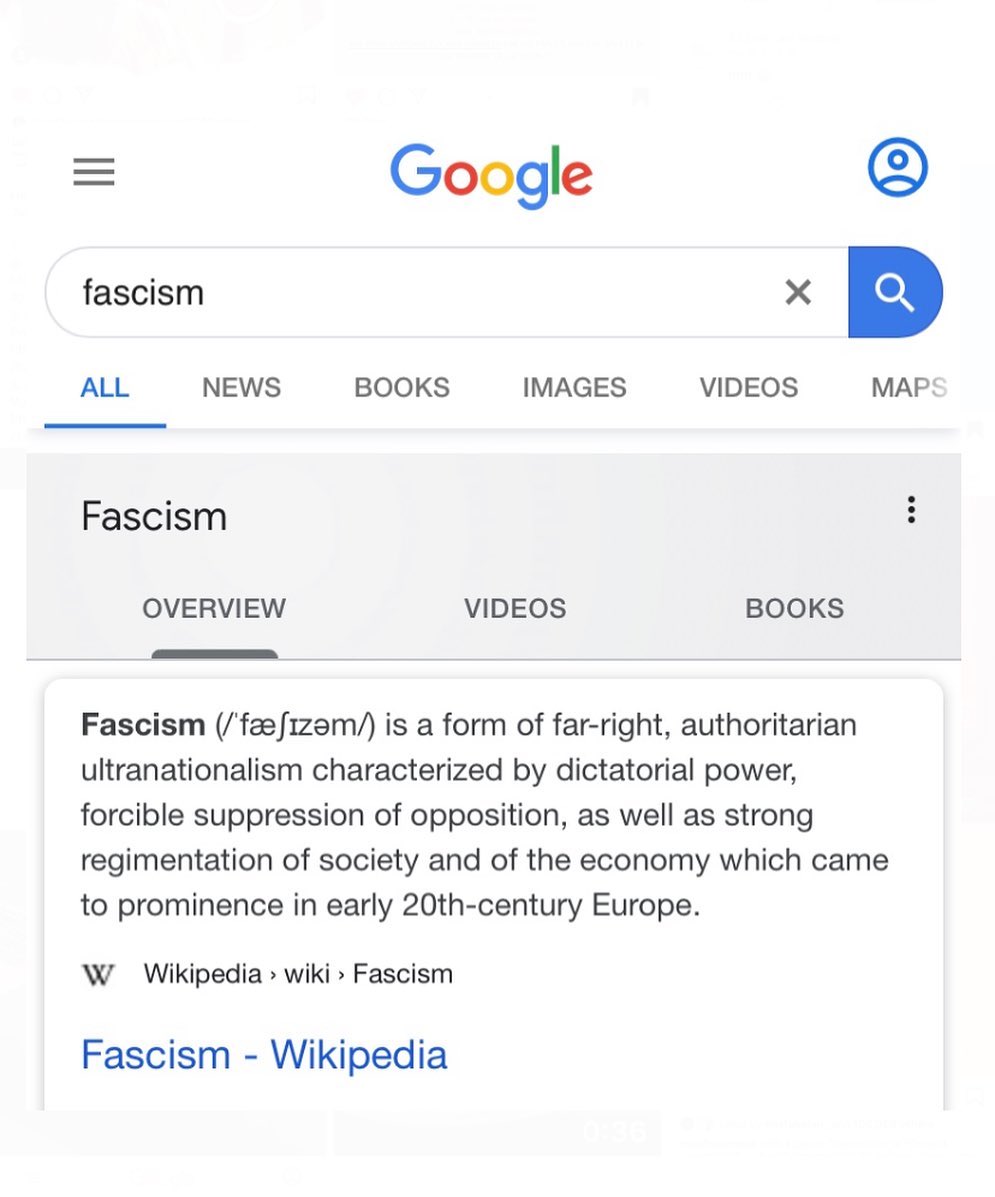Open the hamburger menu
This screenshot has width=995, height=1197.
point(94,173)
